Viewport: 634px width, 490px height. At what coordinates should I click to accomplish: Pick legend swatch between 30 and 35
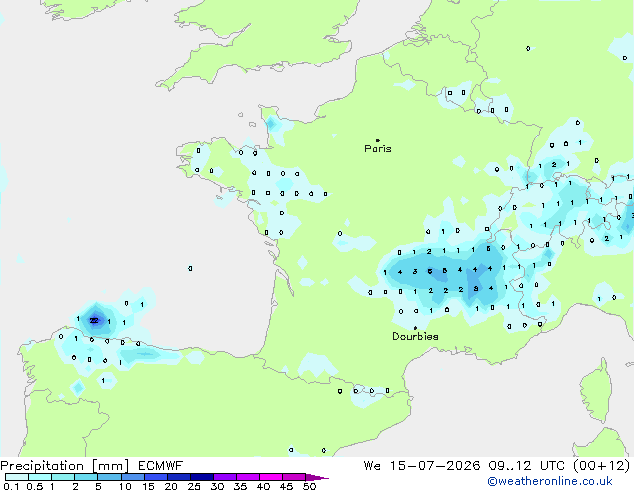(x=225, y=477)
